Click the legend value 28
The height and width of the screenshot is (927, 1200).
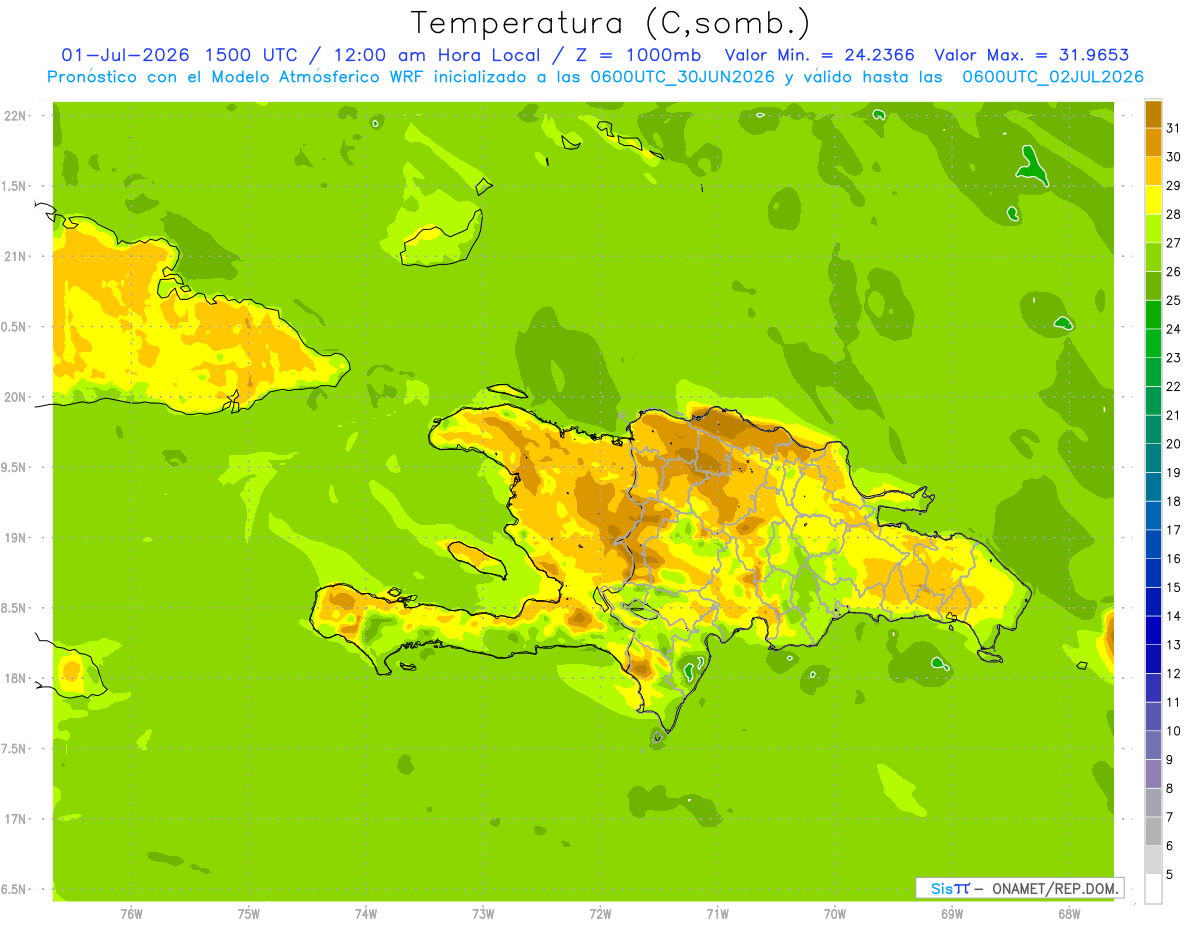tap(1174, 214)
